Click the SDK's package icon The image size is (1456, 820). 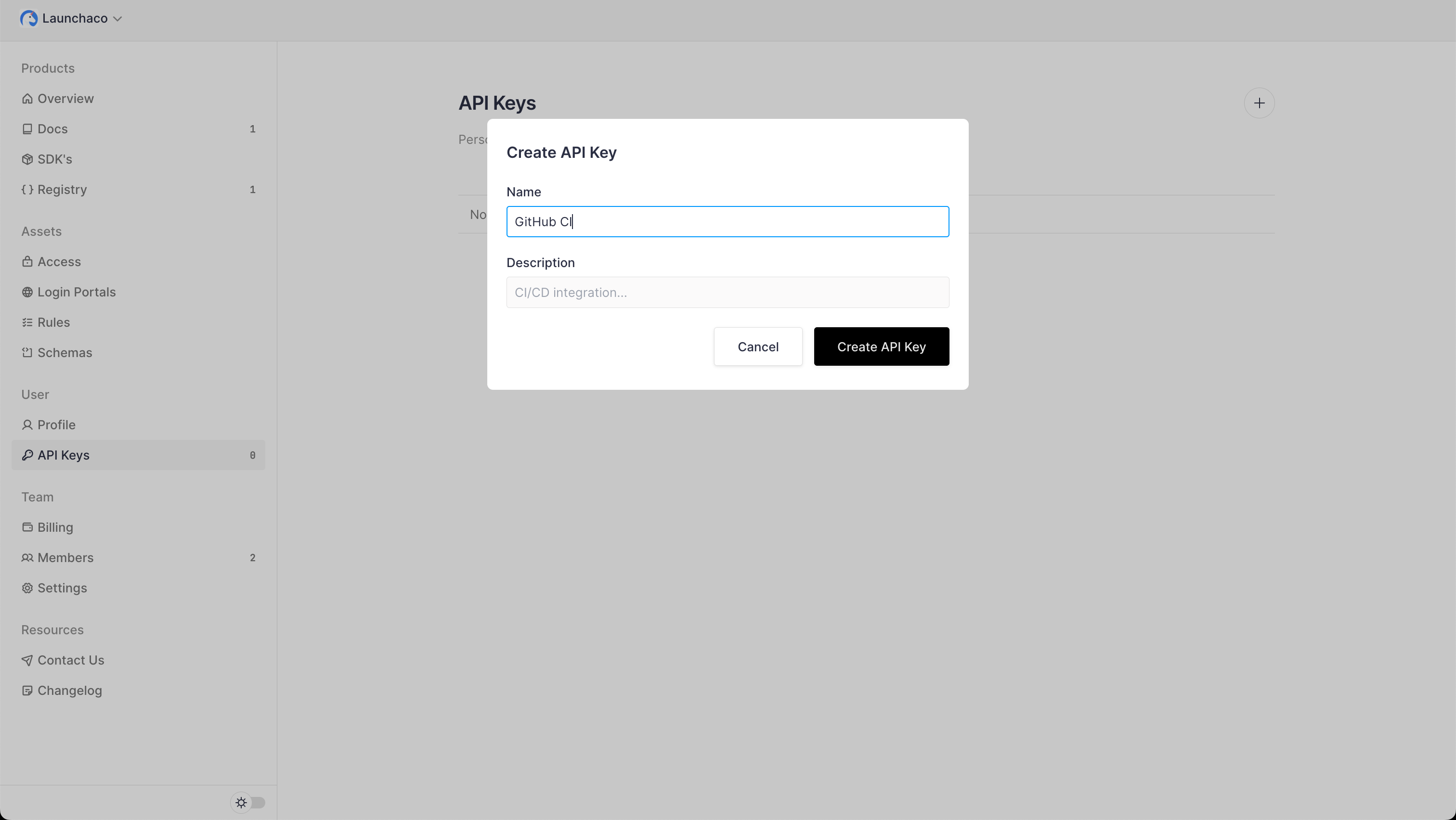coord(27,159)
